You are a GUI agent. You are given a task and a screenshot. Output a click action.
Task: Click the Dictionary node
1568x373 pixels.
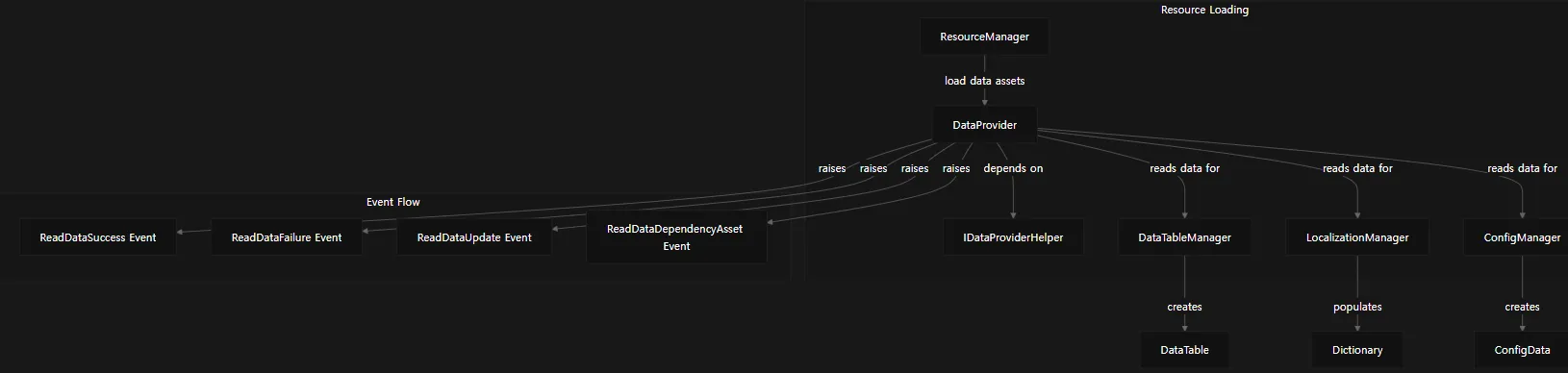pos(1357,350)
